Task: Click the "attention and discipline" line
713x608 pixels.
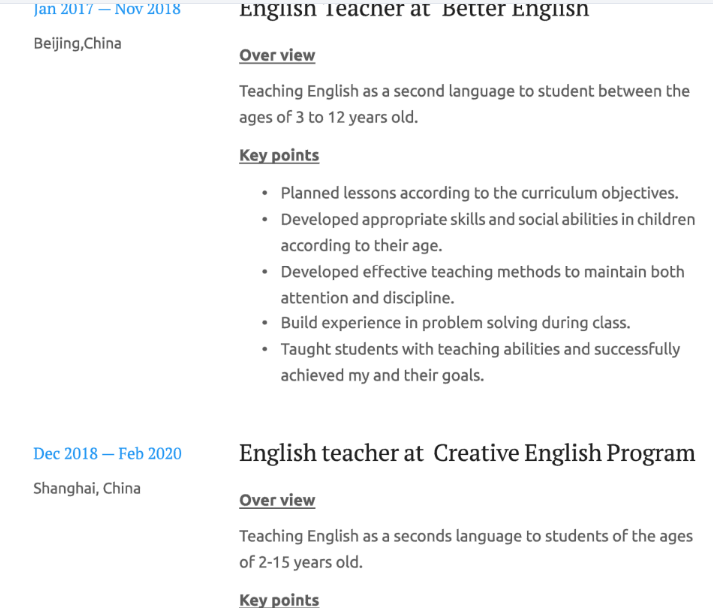Action: point(367,297)
